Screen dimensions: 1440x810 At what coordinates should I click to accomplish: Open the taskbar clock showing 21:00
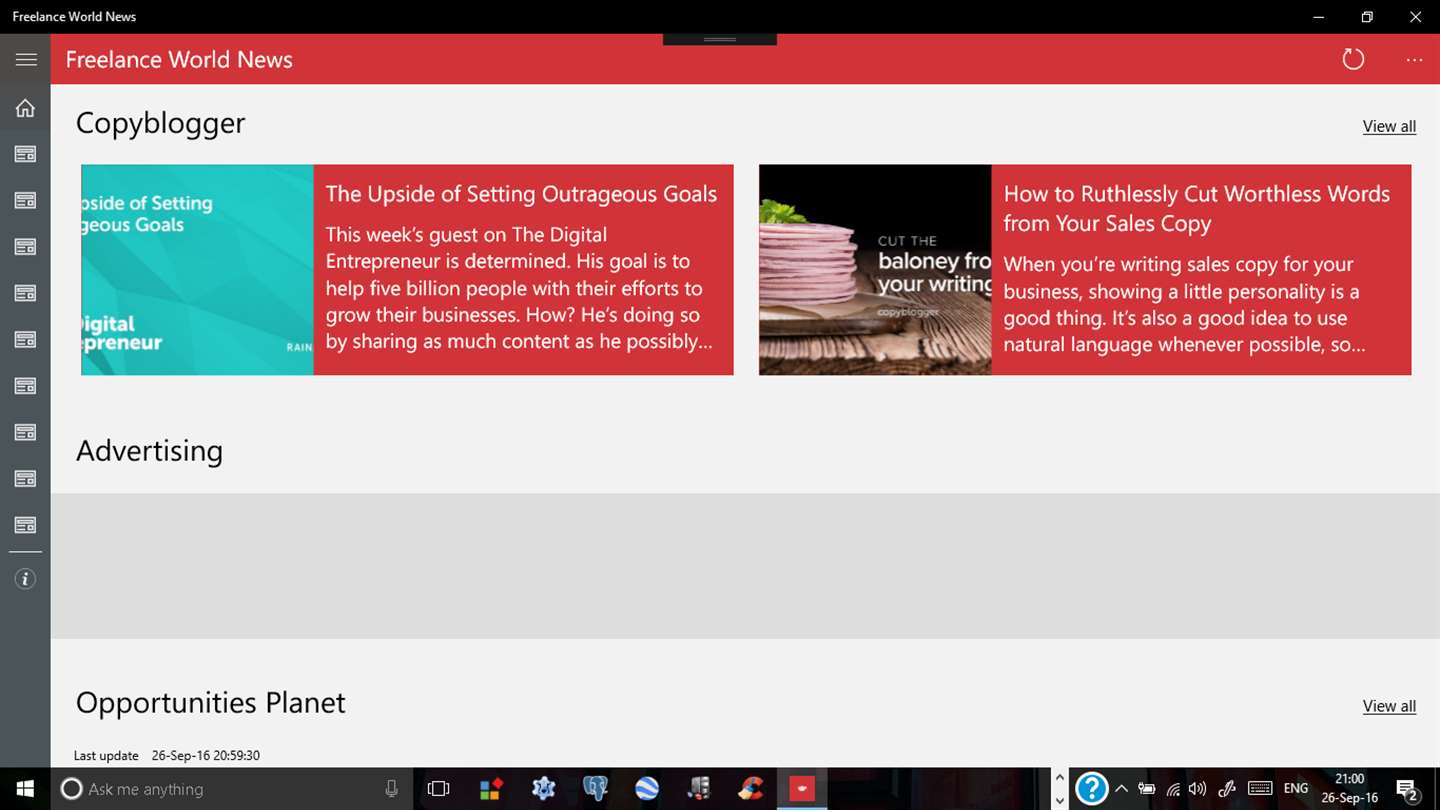(1349, 788)
